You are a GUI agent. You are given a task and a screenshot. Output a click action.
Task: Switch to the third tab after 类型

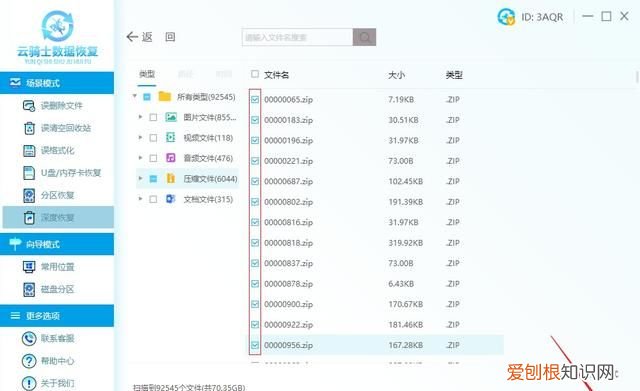(x=224, y=74)
